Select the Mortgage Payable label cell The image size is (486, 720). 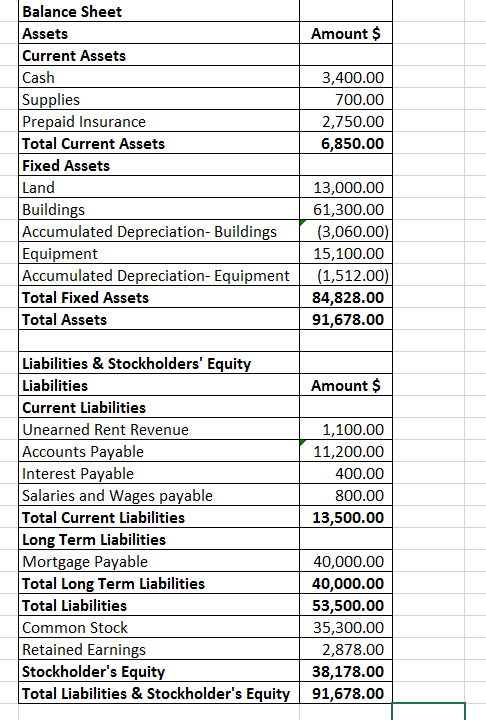[159, 561]
